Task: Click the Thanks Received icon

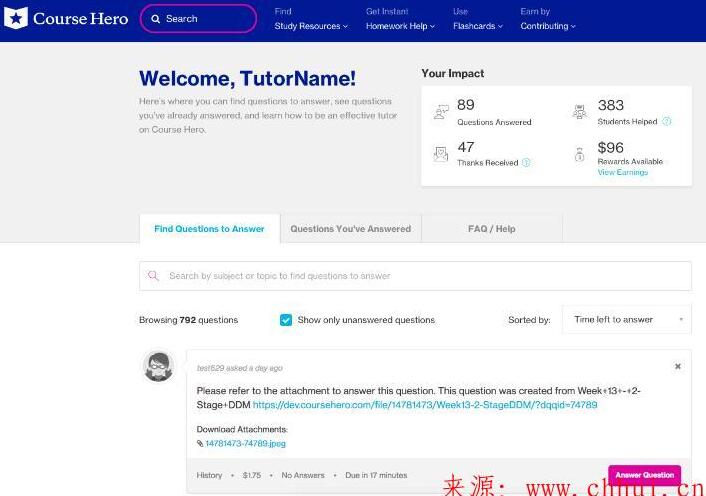Action: point(441,154)
